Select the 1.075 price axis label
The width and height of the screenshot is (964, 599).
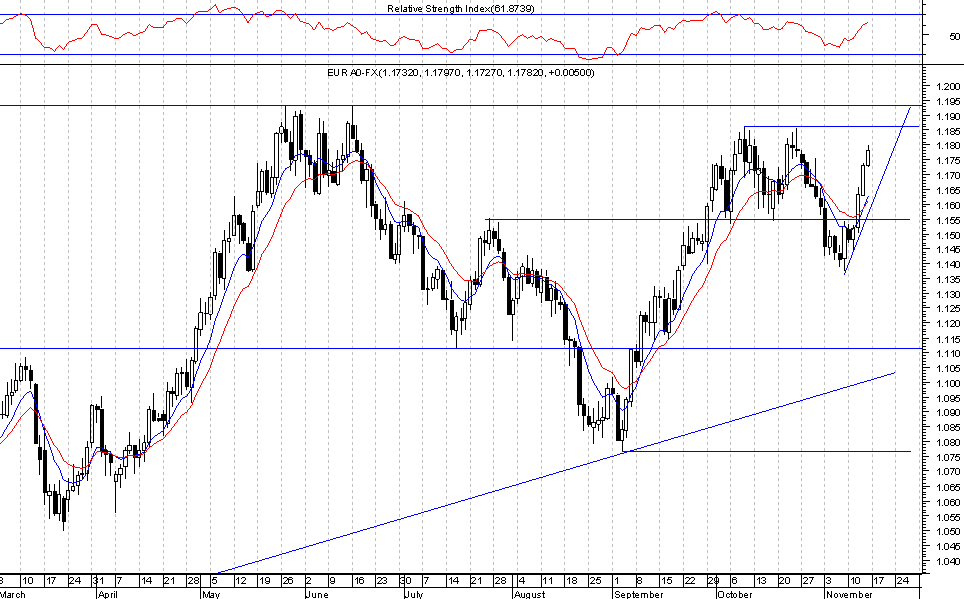tap(948, 457)
